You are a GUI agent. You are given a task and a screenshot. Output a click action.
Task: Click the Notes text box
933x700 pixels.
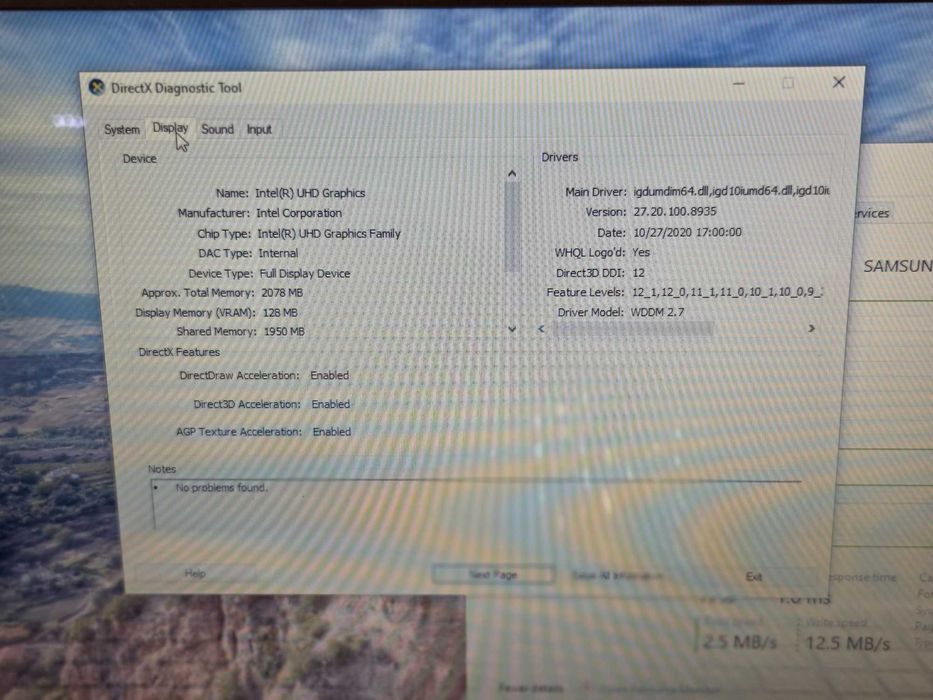click(476, 504)
